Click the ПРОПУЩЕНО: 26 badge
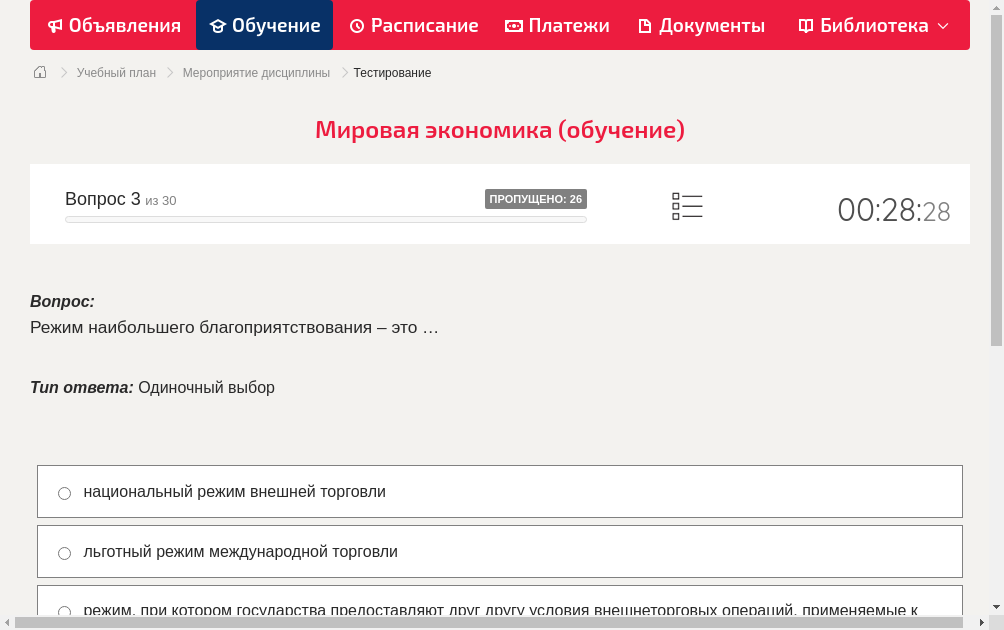 pos(537,198)
